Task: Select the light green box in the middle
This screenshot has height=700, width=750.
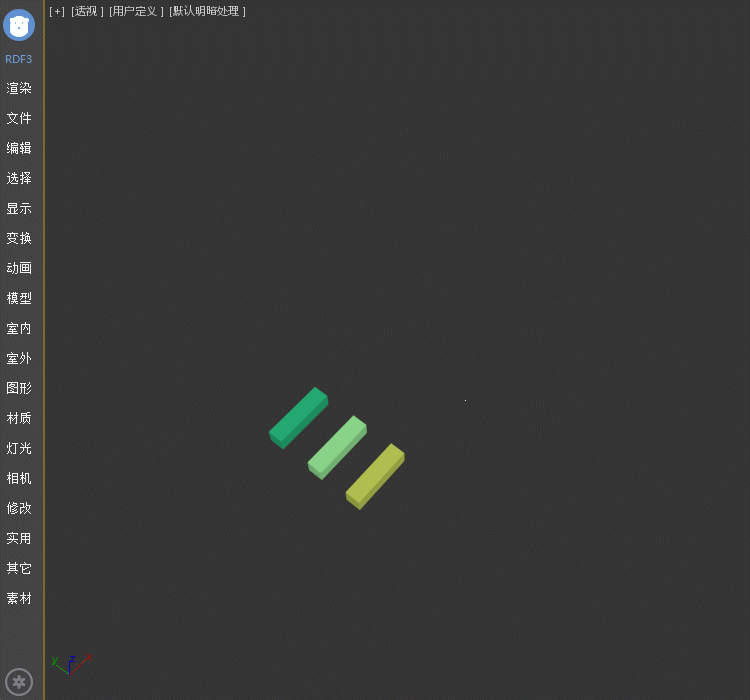Action: tap(337, 447)
